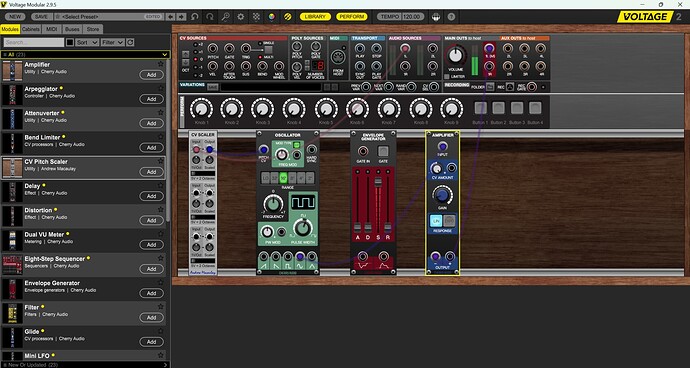
Task: Click the PERFORM button
Action: pos(352,17)
